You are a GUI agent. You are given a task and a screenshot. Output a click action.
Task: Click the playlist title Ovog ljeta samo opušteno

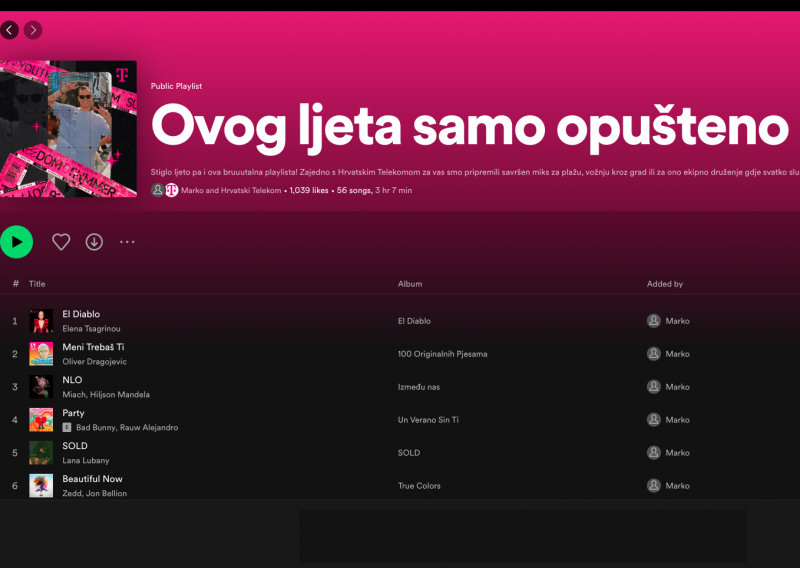click(470, 127)
